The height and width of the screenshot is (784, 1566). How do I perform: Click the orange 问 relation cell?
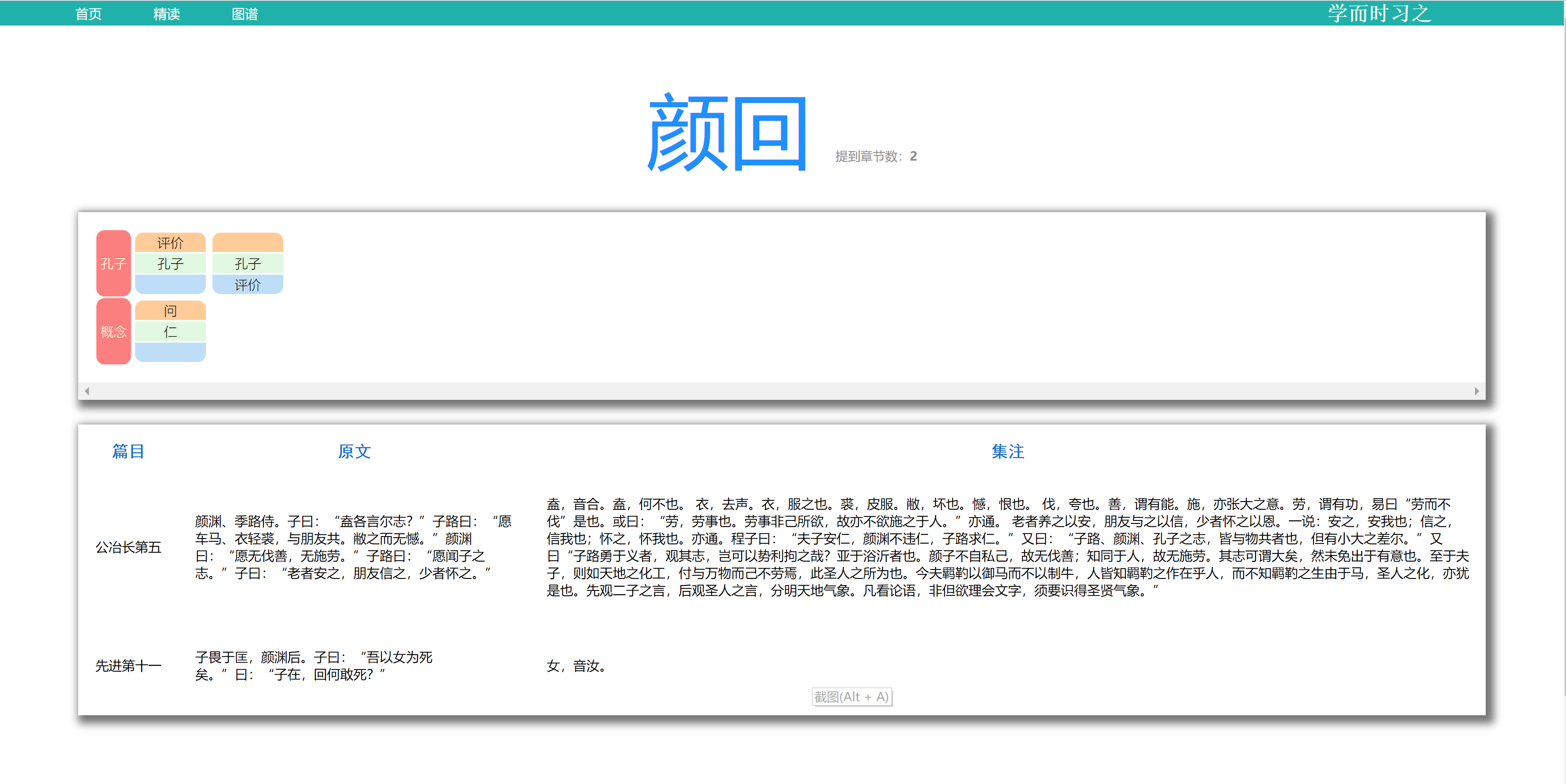tap(170, 310)
